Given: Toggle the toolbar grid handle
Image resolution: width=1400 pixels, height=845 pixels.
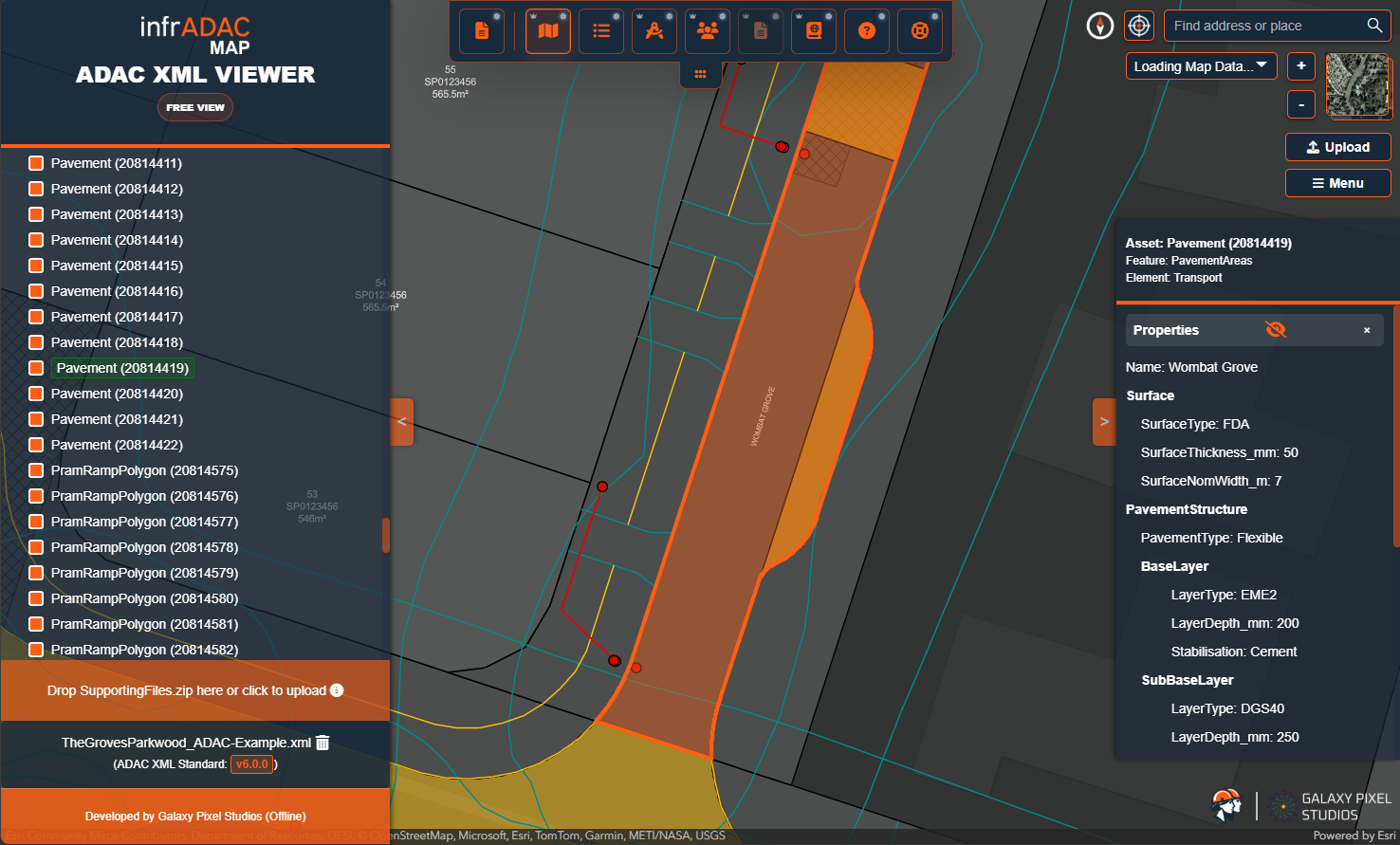Looking at the screenshot, I should [x=701, y=74].
